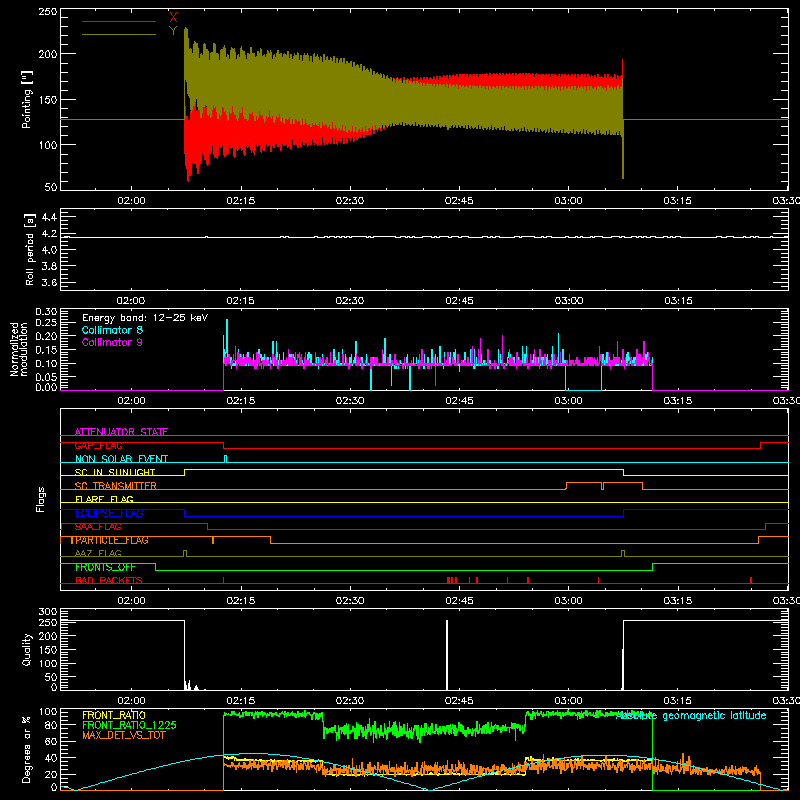Click the 'Pointing' vertical axis title

27,99
